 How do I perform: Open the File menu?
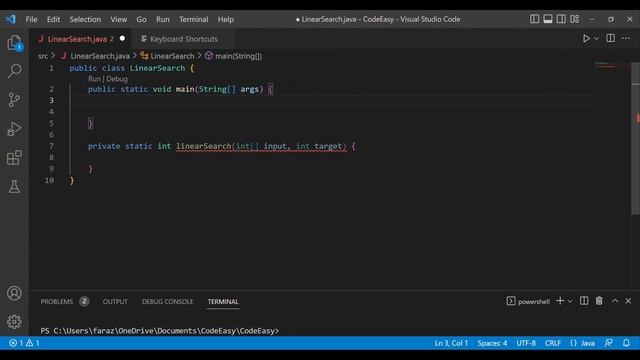[31, 19]
